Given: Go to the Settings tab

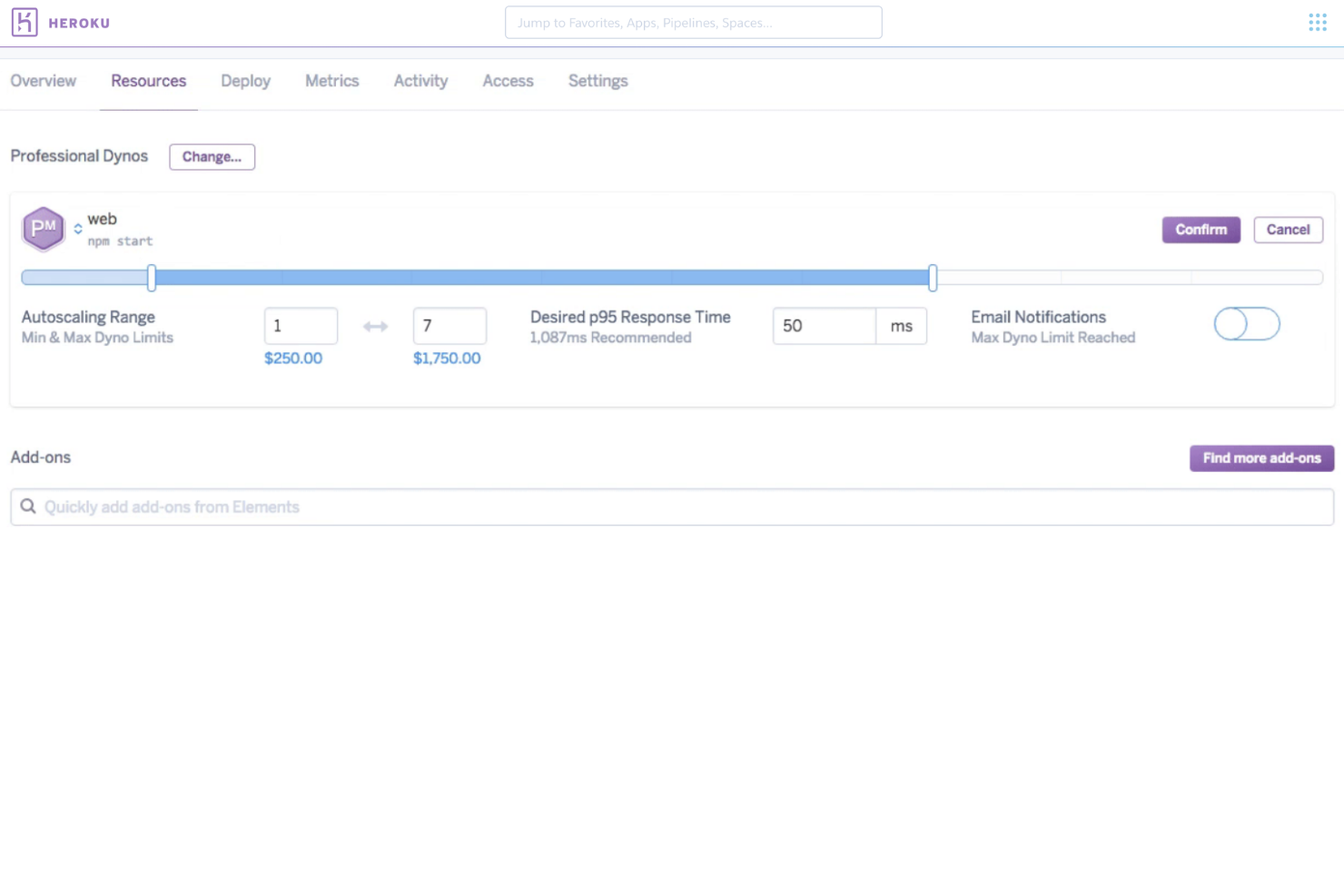Looking at the screenshot, I should [x=598, y=81].
